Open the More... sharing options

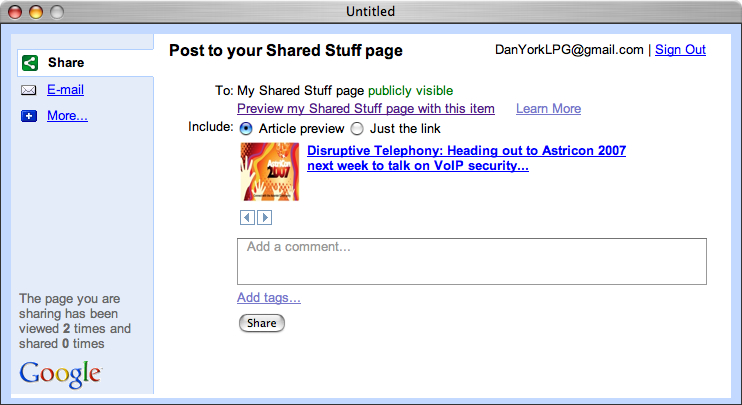tap(67, 116)
